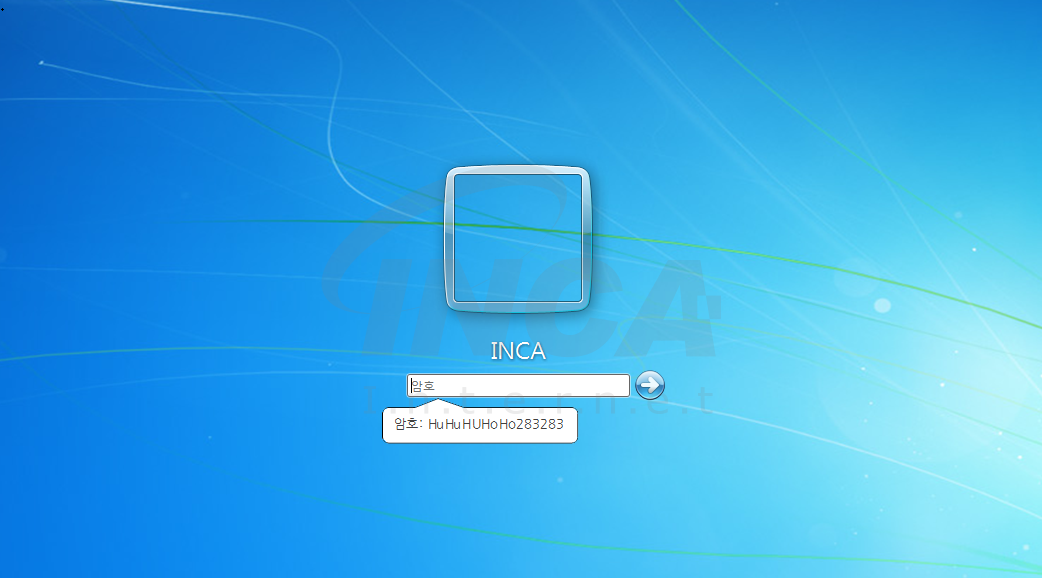Select the INCA user account picture

pos(517,239)
